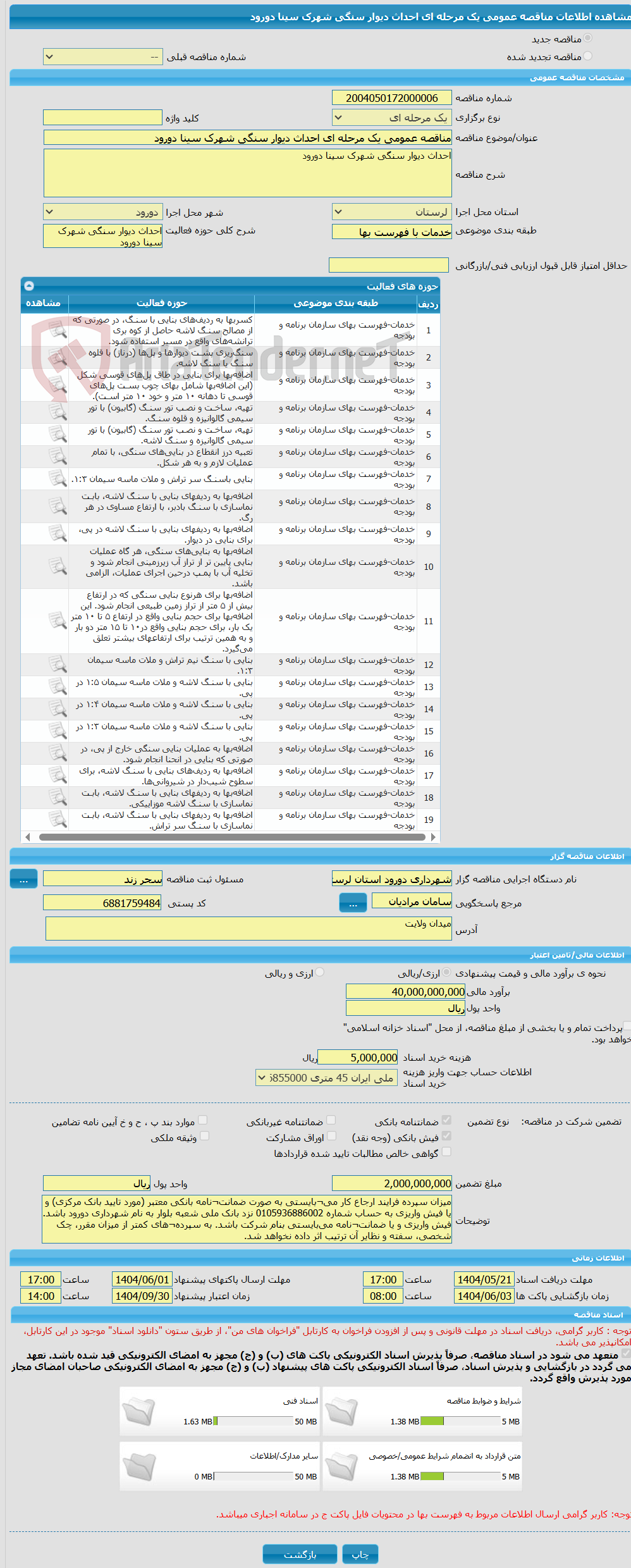Click the horizontal scrollbar under activity table

coord(231,837)
